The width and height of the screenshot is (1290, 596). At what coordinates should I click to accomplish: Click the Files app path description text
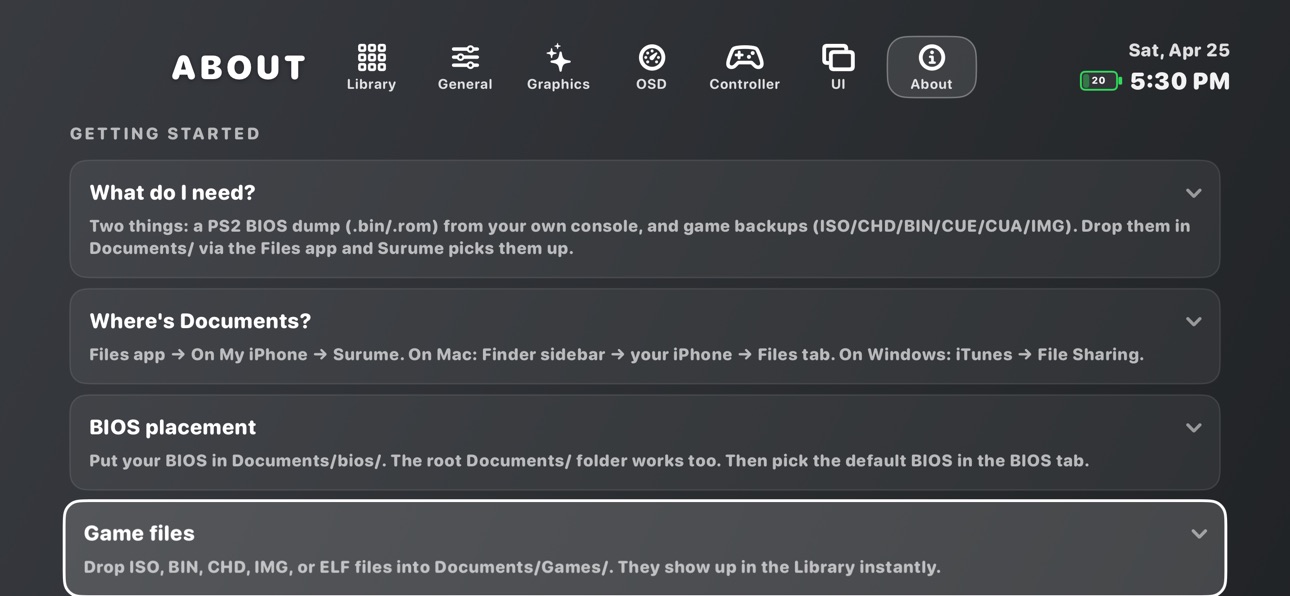pyautogui.click(x=616, y=354)
